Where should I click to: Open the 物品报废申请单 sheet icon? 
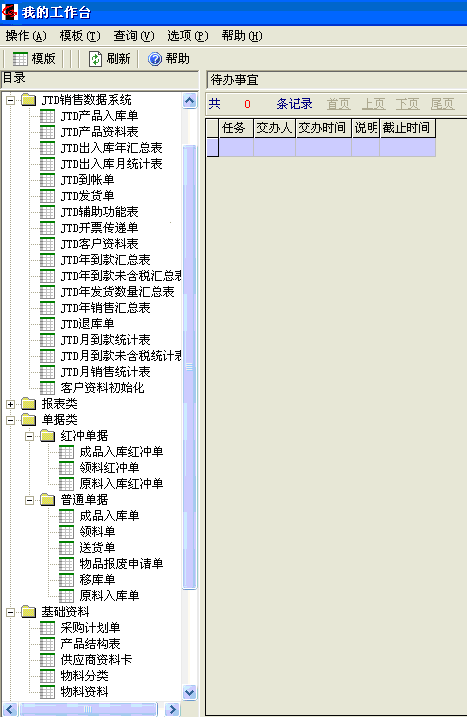tap(66, 564)
